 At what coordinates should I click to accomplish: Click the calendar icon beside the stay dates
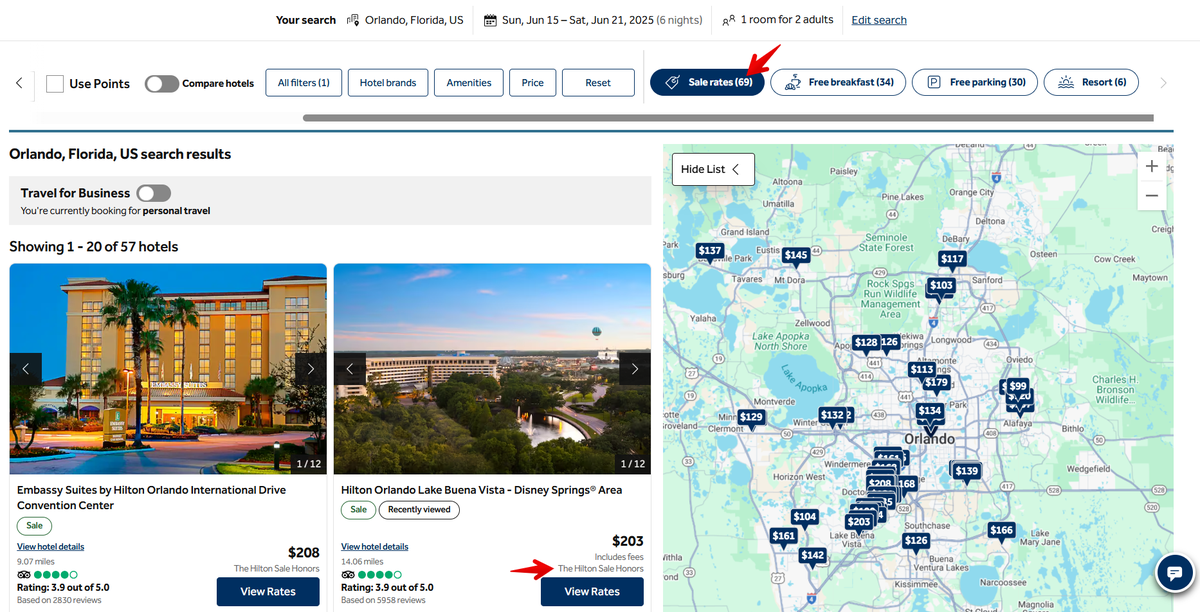490,20
